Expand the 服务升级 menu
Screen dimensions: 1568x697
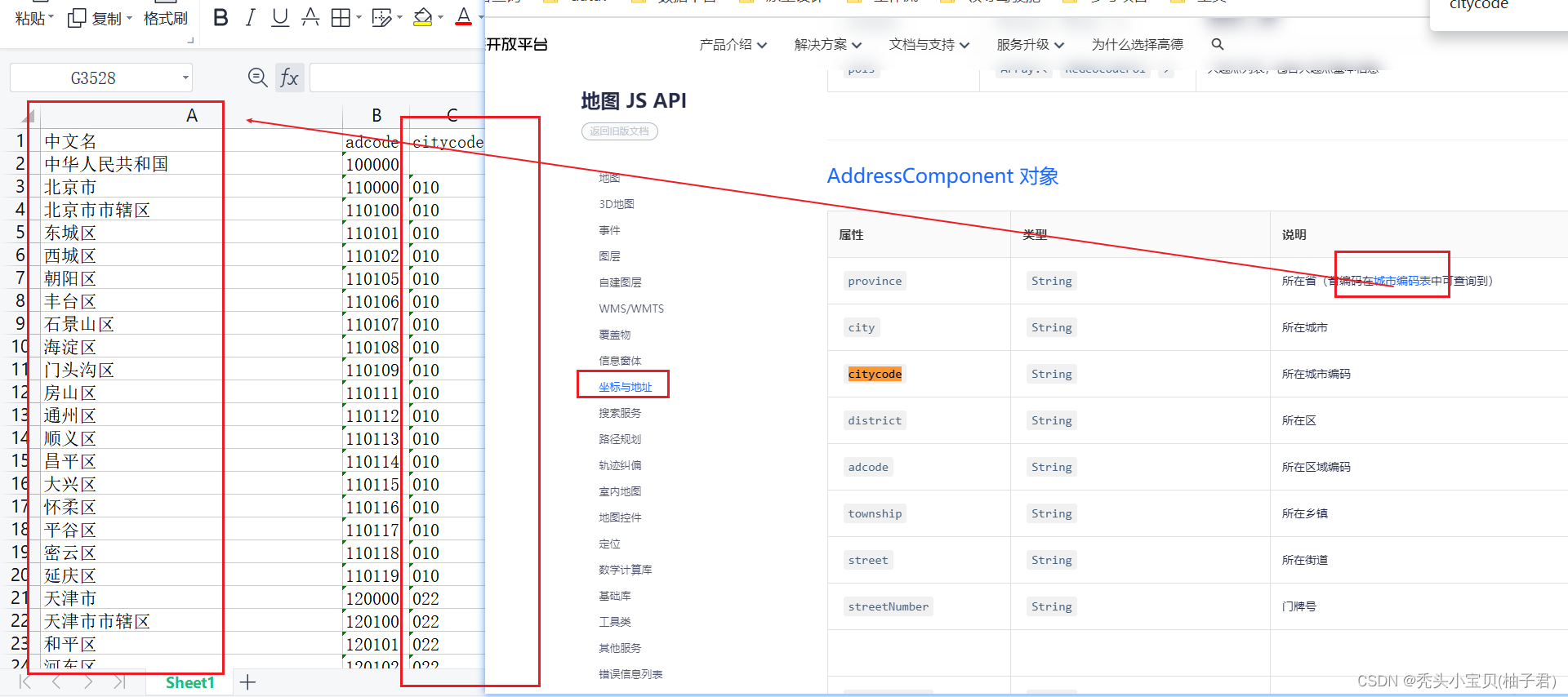(x=1030, y=45)
